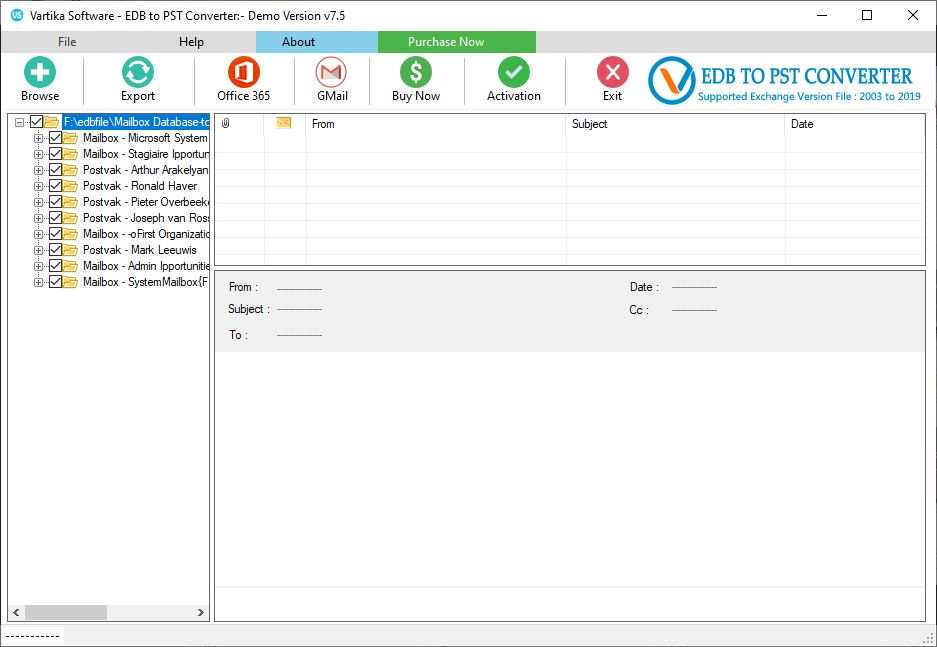Click the envelope column header icon
Image resolution: width=937 pixels, height=647 pixels.
[x=283, y=122]
